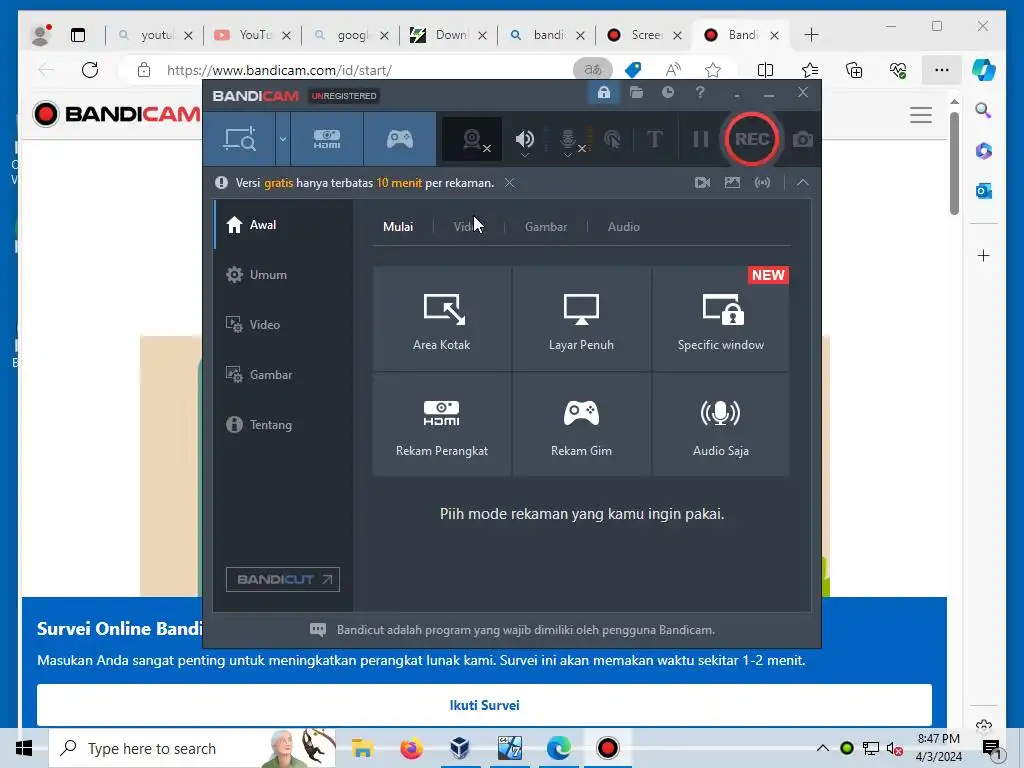Click the lock icon in Bandicam title bar
Viewport: 1024px width, 768px height.
point(603,93)
